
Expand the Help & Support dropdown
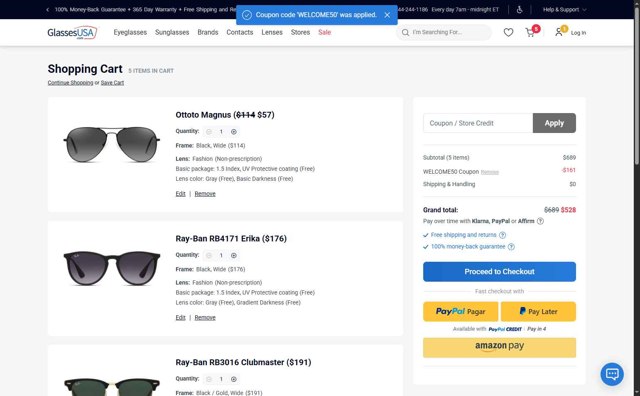coord(564,9)
